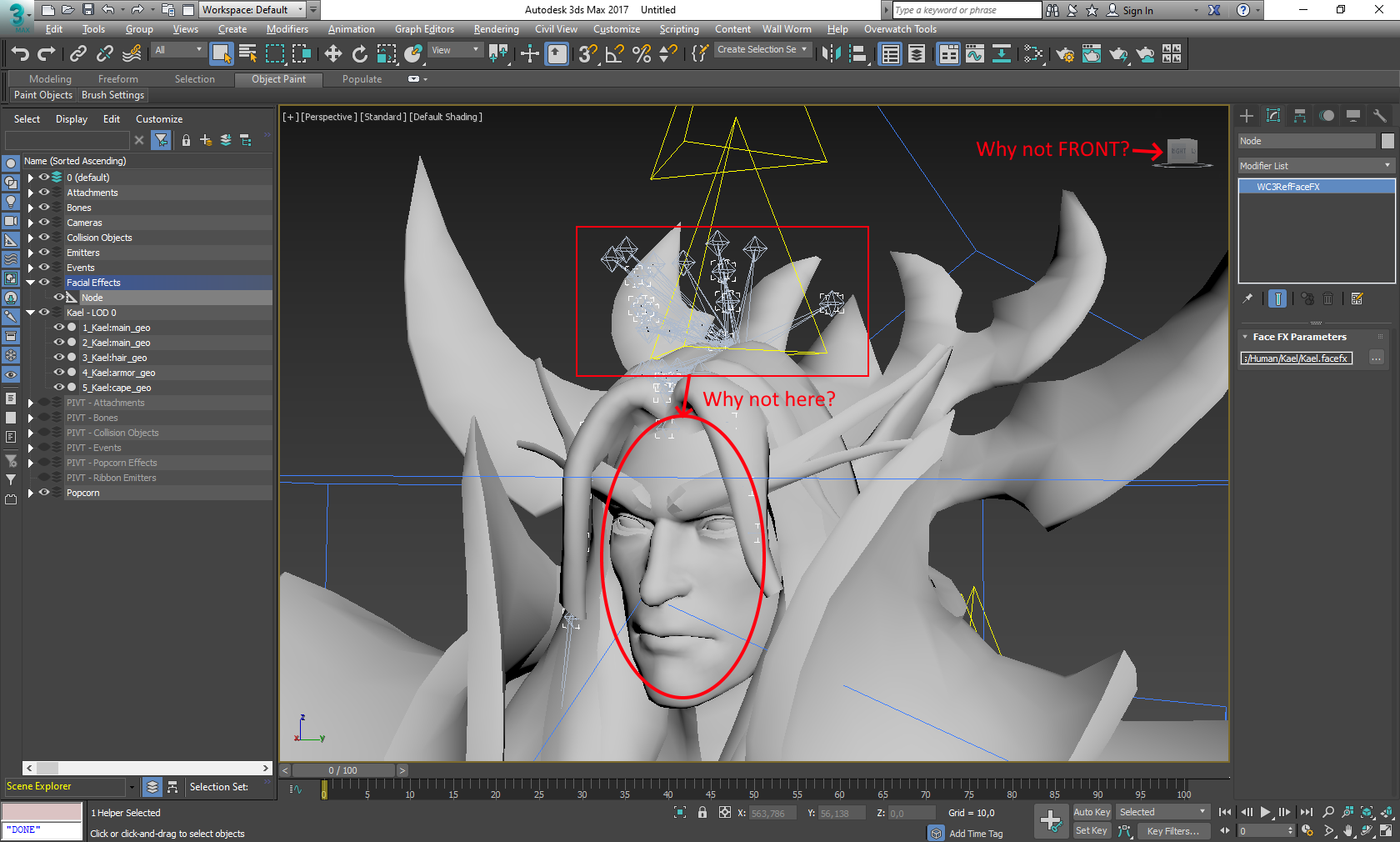Click the Play Animation button
Screen dimensions: 1400x842
(x=1266, y=812)
